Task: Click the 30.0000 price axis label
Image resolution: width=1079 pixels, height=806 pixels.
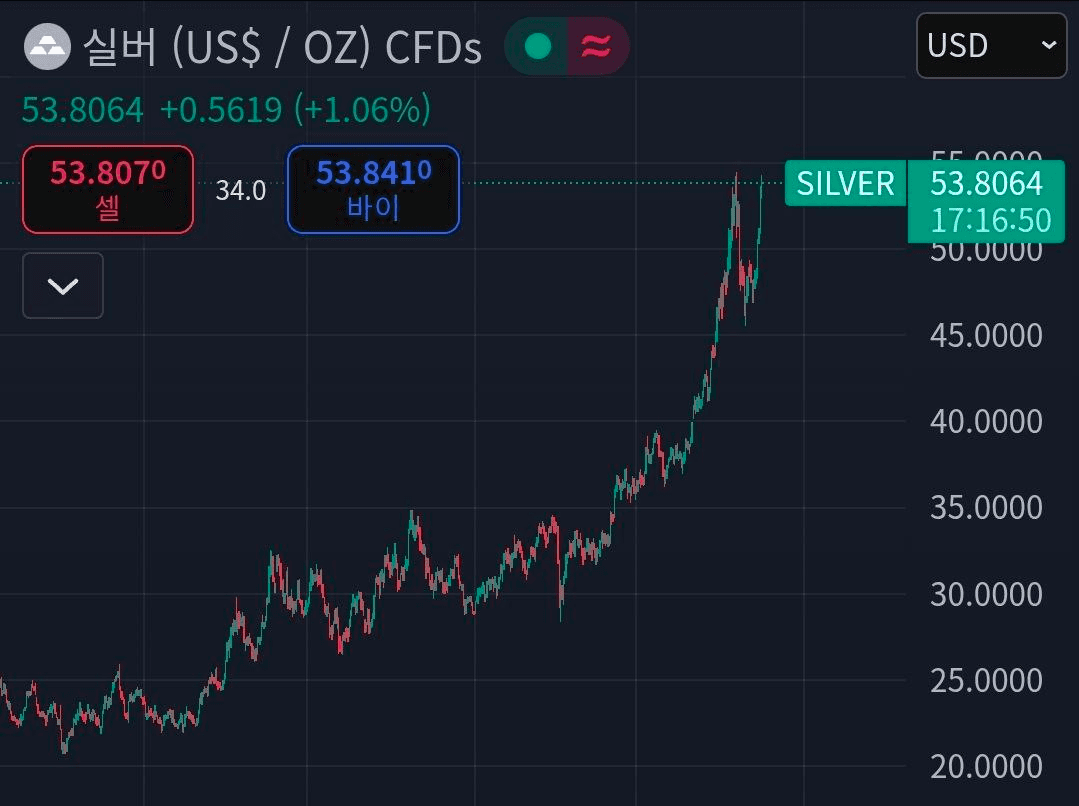Action: click(986, 594)
